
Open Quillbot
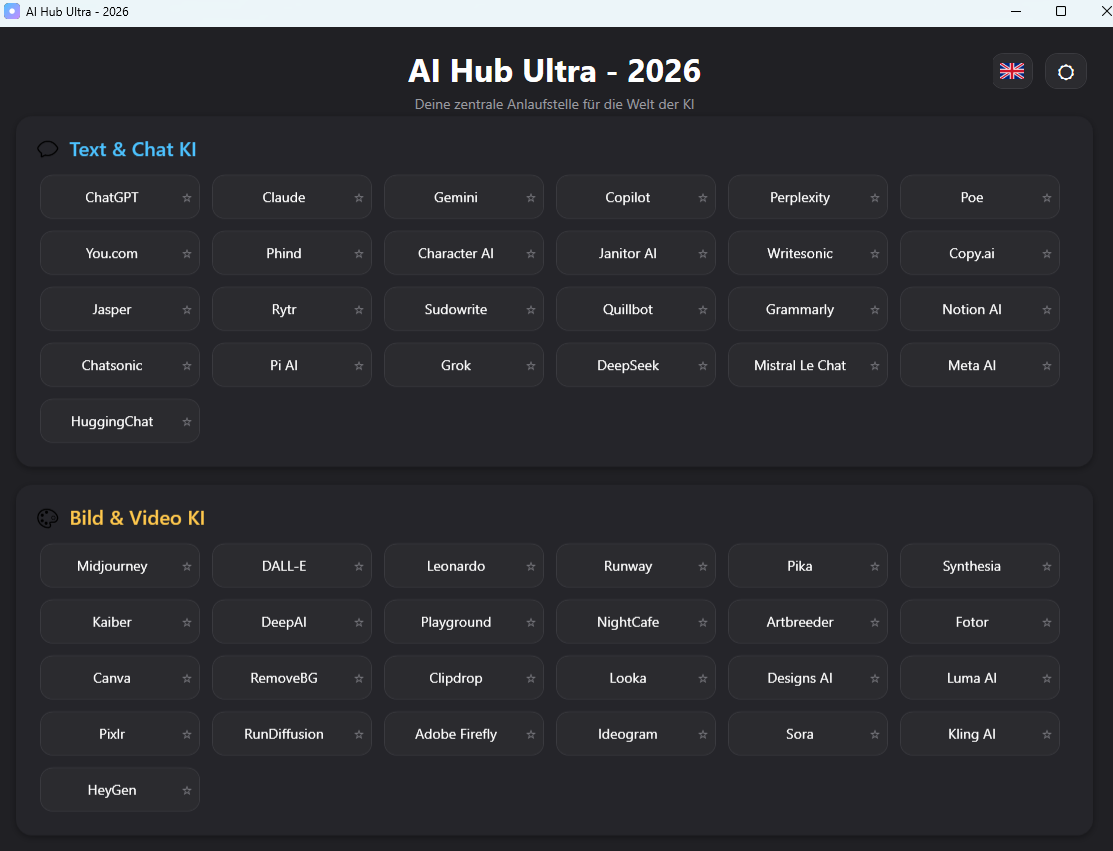pyautogui.click(x=635, y=309)
